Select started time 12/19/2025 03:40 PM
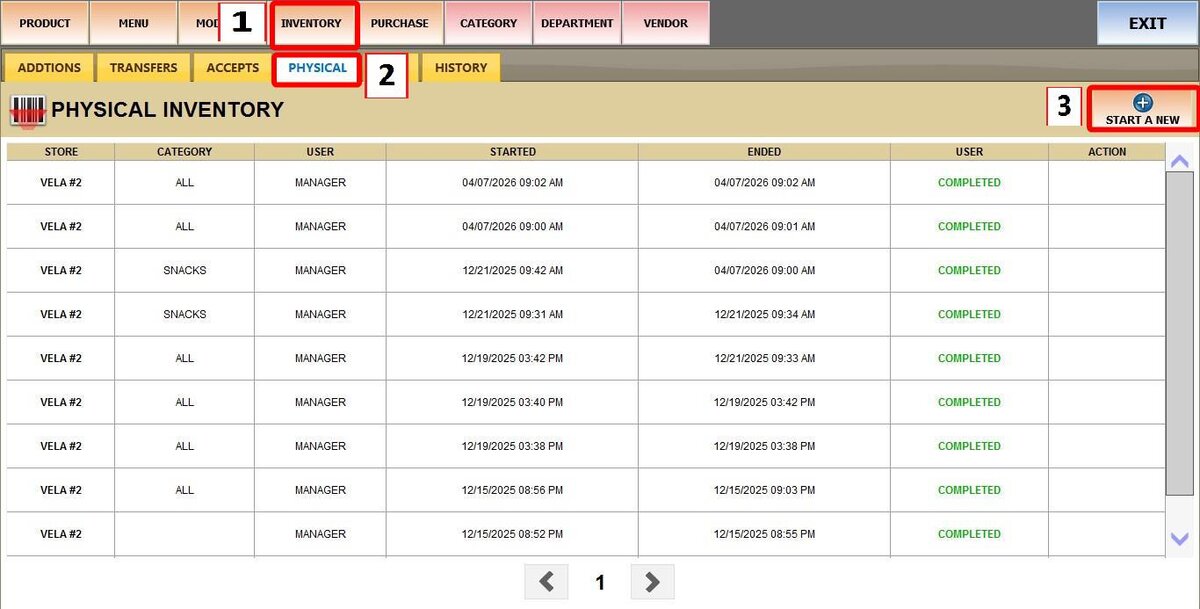The height and width of the screenshot is (609, 1200). [513, 403]
